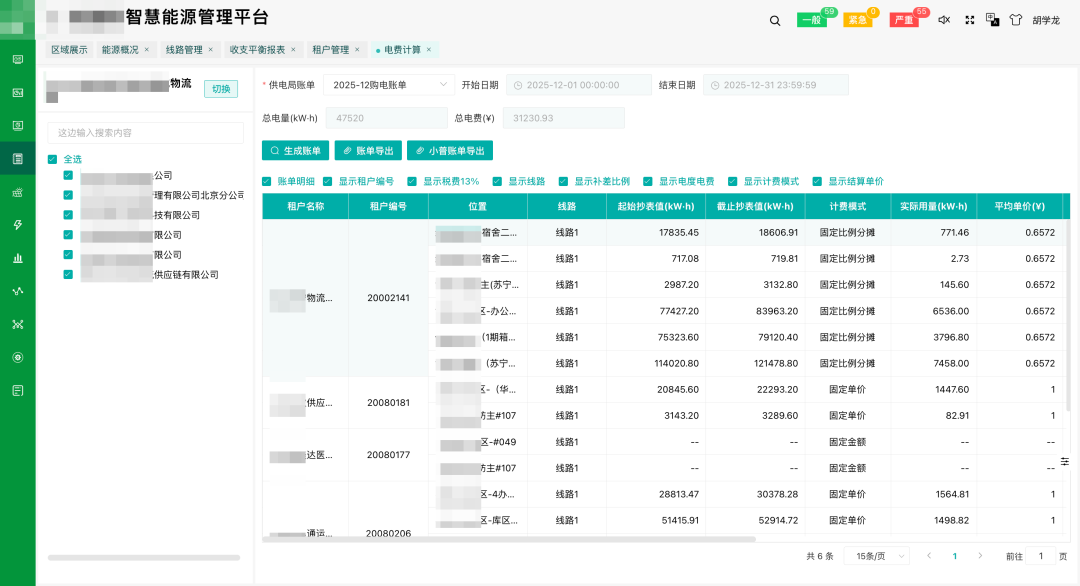The image size is (1080, 586).
Task: Open the red 严重 alarm badge
Action: (x=904, y=20)
